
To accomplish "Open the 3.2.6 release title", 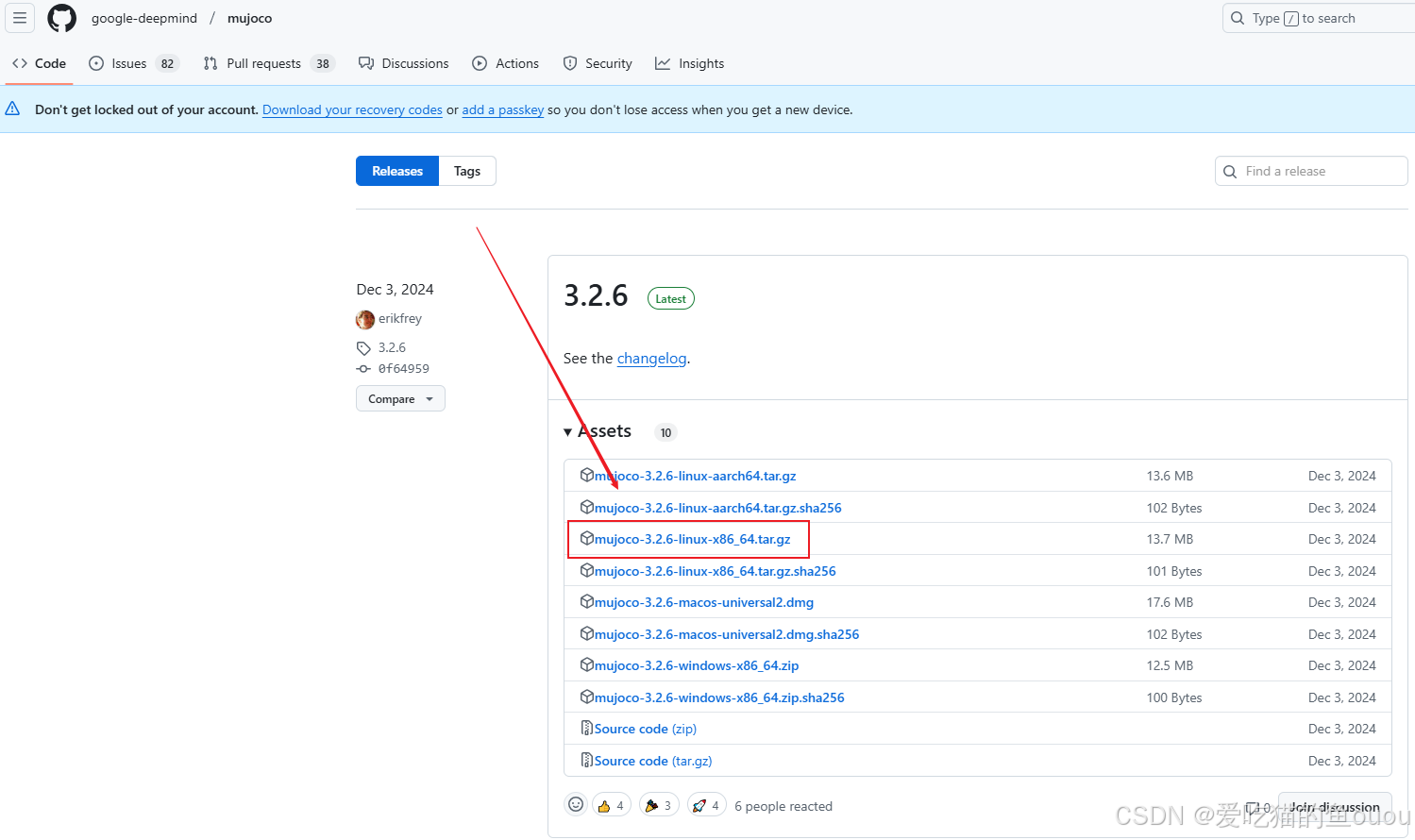I will coord(596,295).
